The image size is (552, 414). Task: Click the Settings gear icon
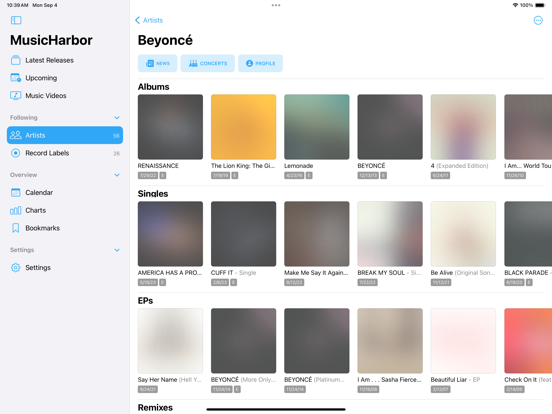click(15, 268)
